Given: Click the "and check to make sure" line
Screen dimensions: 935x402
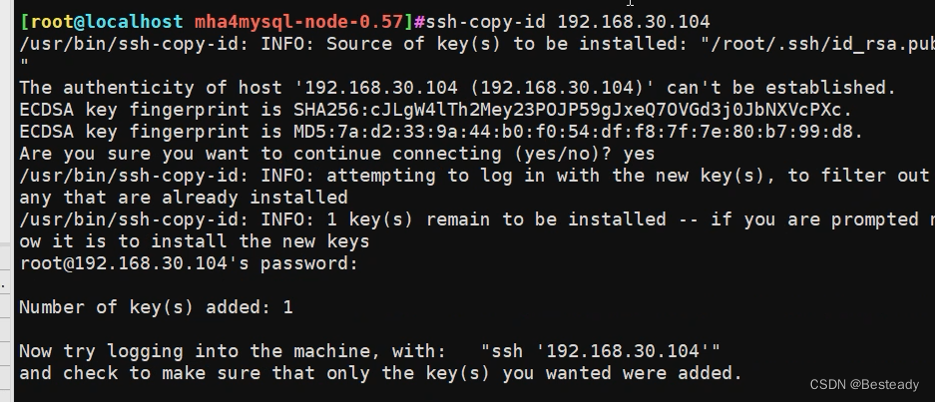Looking at the screenshot, I should [x=380, y=373].
